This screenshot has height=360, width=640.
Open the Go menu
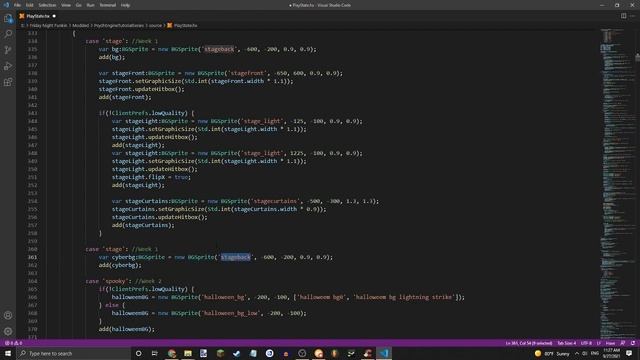pyautogui.click(x=78, y=5)
